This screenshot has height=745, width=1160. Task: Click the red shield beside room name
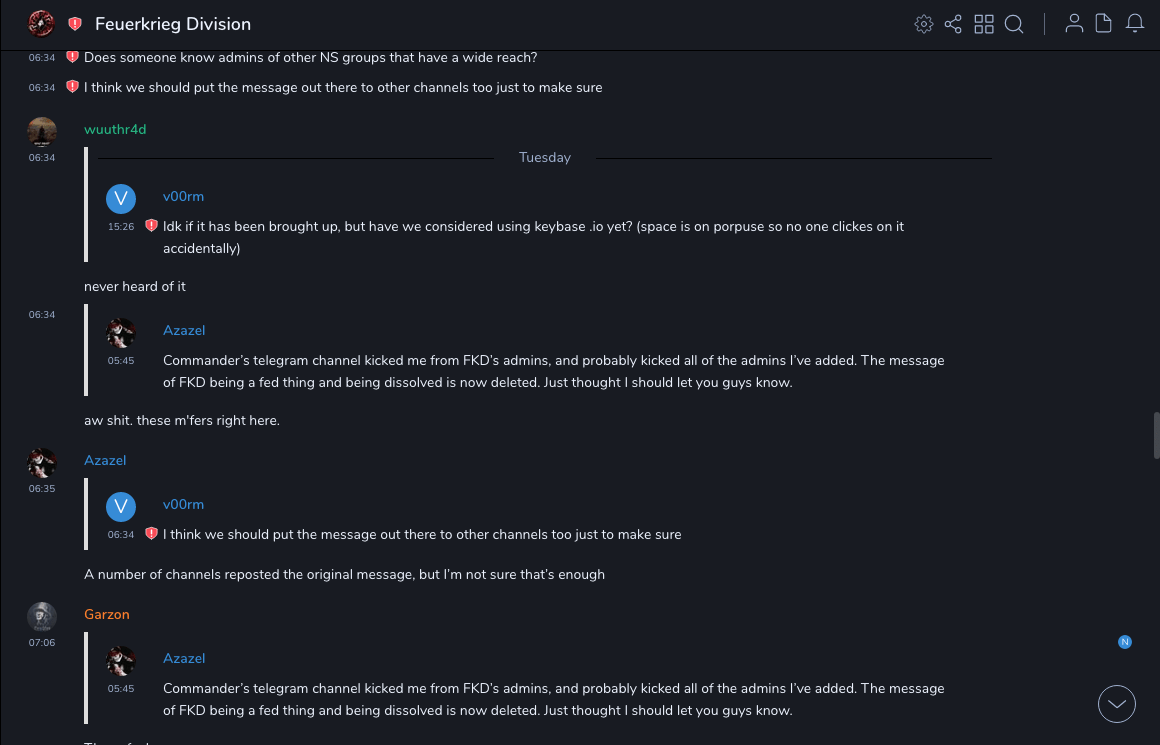pyautogui.click(x=75, y=24)
